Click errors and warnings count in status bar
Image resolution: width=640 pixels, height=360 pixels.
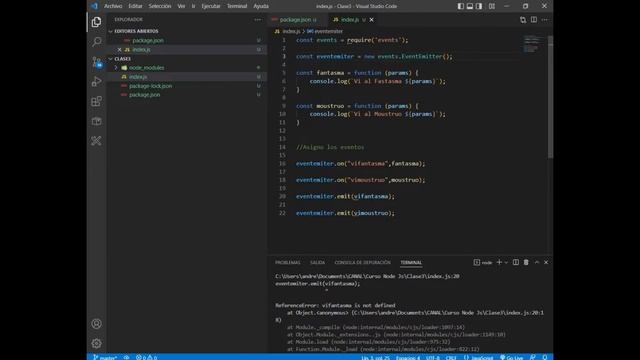(x=147, y=358)
